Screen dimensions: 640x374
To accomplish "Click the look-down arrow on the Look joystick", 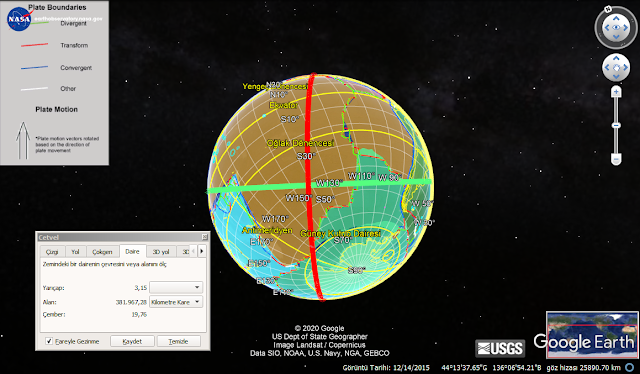I will (x=616, y=37).
